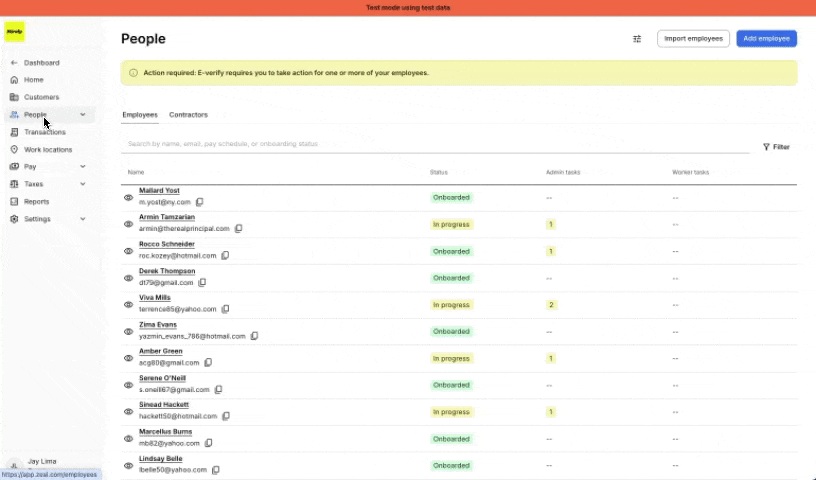
Task: Open Rocco Schneider's profile link
Action: coord(167,244)
